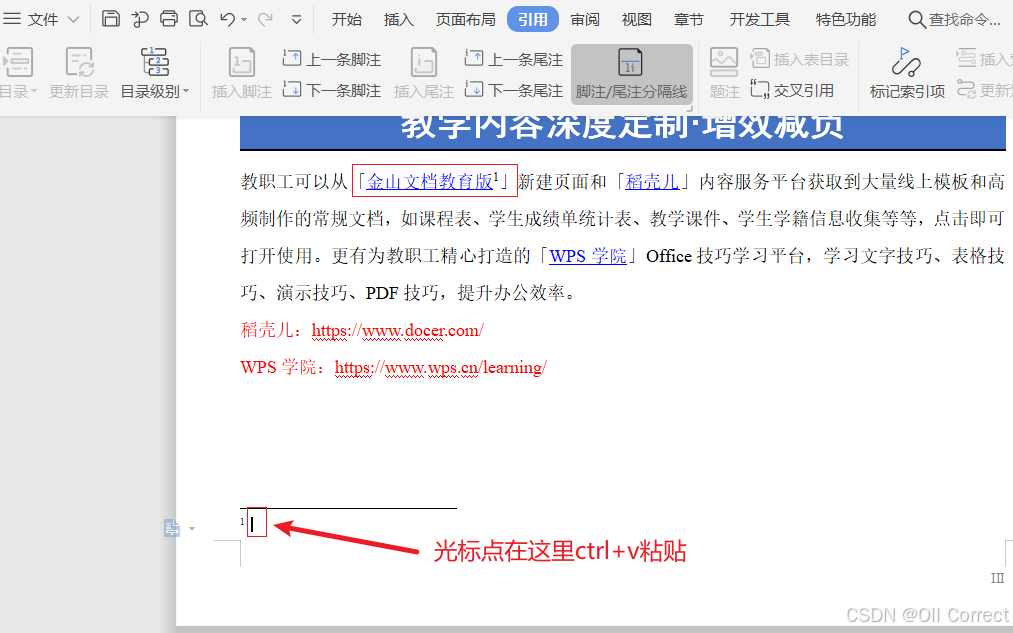The width and height of the screenshot is (1013, 633).
Task: Click the footnote reference superscript 1 in text
Action: coord(496,176)
